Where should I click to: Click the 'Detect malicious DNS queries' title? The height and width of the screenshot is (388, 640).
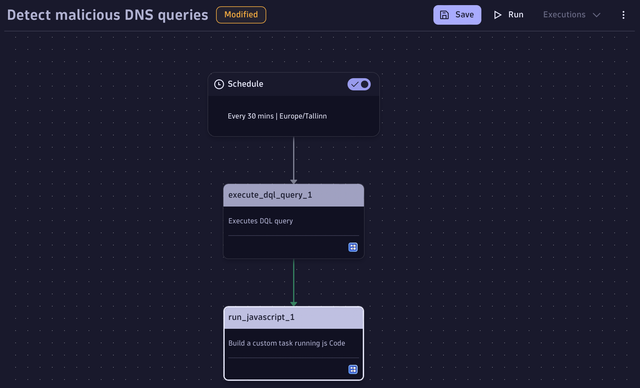pyautogui.click(x=108, y=15)
